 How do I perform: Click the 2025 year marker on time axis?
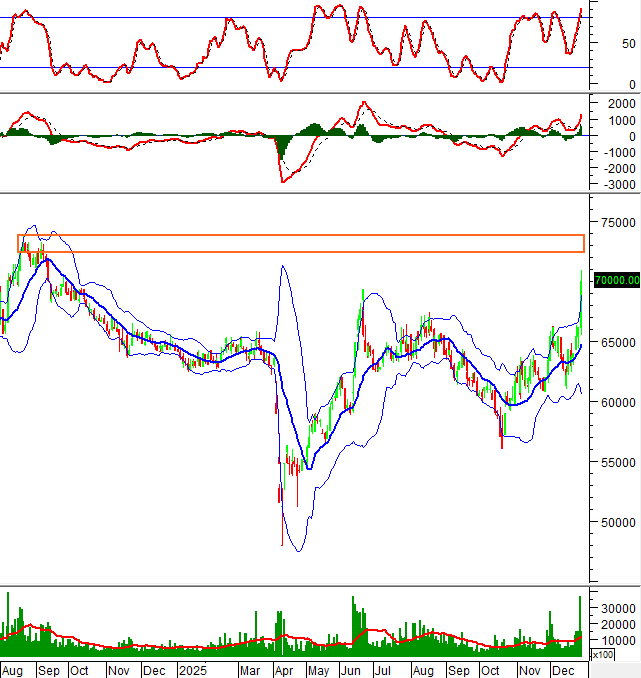[x=192, y=668]
